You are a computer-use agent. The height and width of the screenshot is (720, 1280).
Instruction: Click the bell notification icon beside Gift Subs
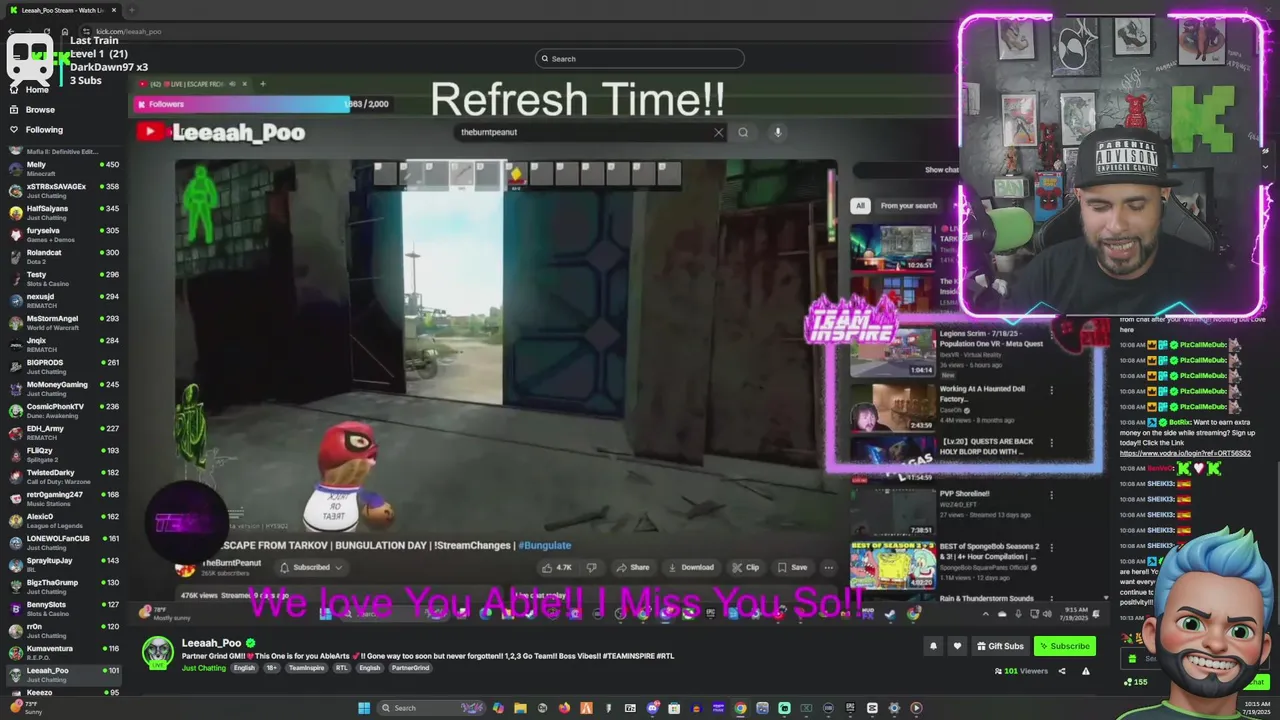click(x=933, y=646)
